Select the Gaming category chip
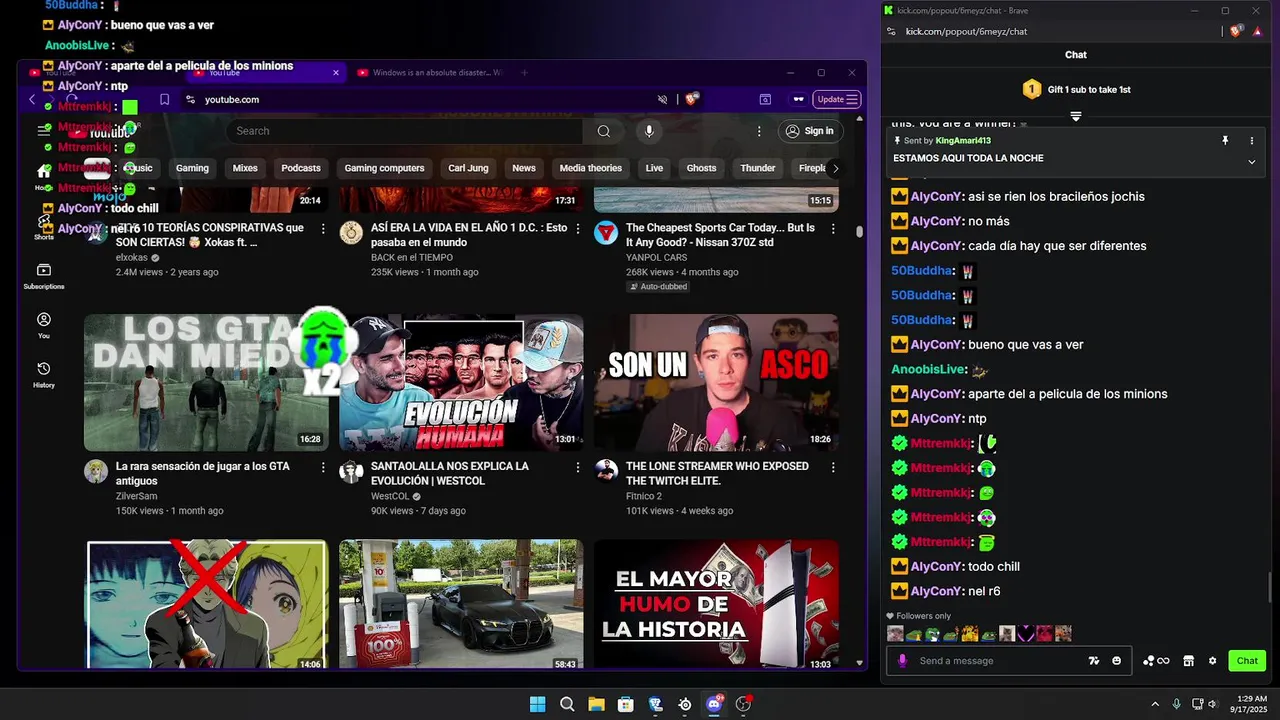Image resolution: width=1280 pixels, height=720 pixels. click(x=192, y=168)
